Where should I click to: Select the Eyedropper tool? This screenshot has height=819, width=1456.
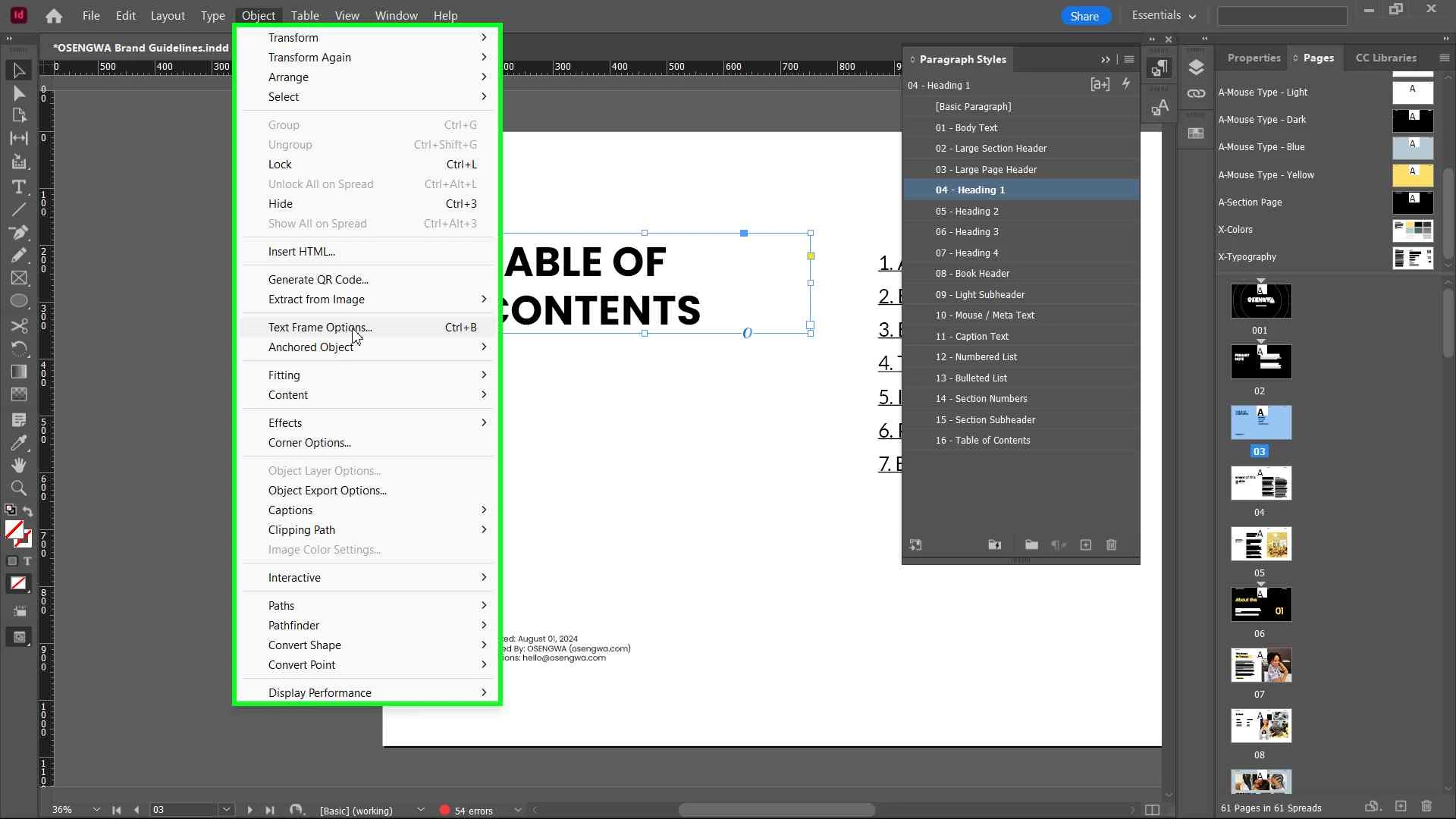[x=19, y=443]
